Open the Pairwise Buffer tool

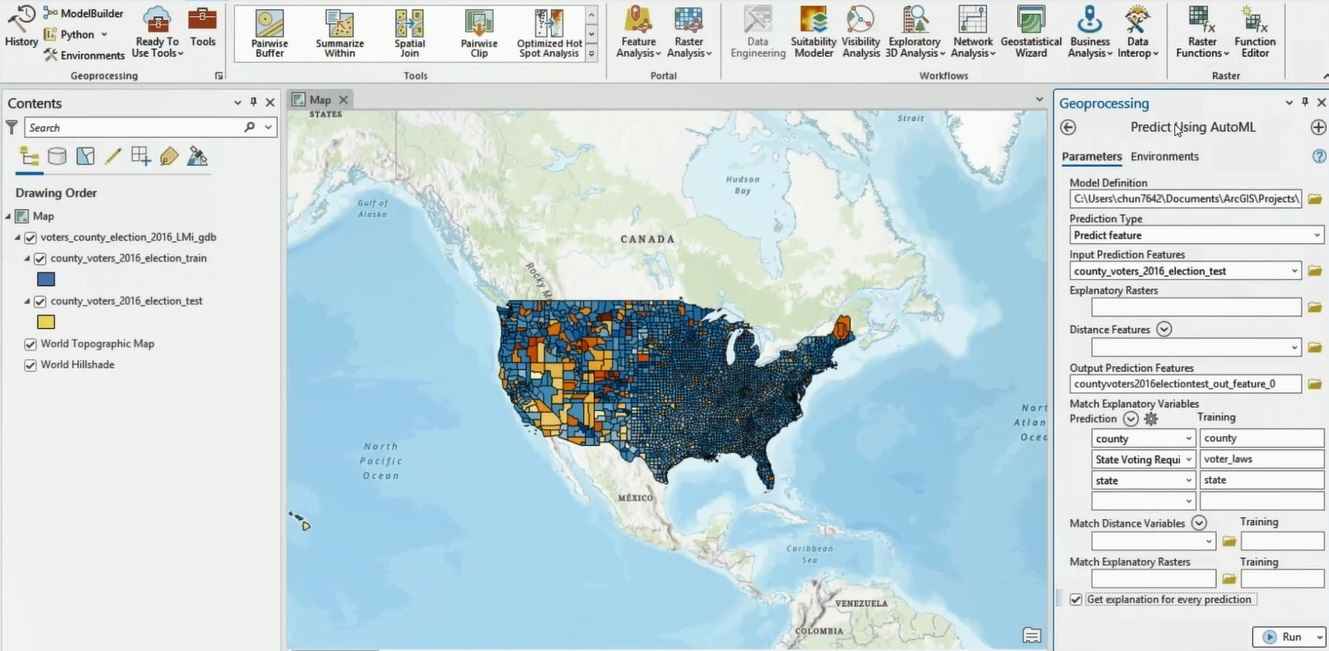click(x=269, y=33)
